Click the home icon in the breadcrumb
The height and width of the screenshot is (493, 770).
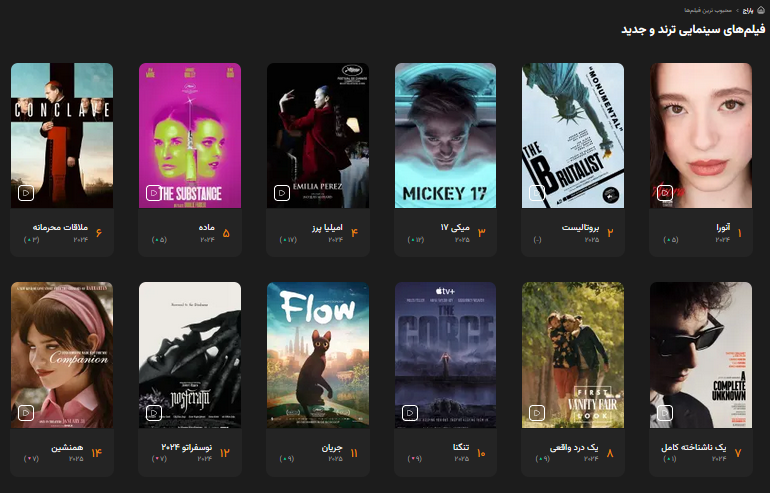[x=761, y=10]
